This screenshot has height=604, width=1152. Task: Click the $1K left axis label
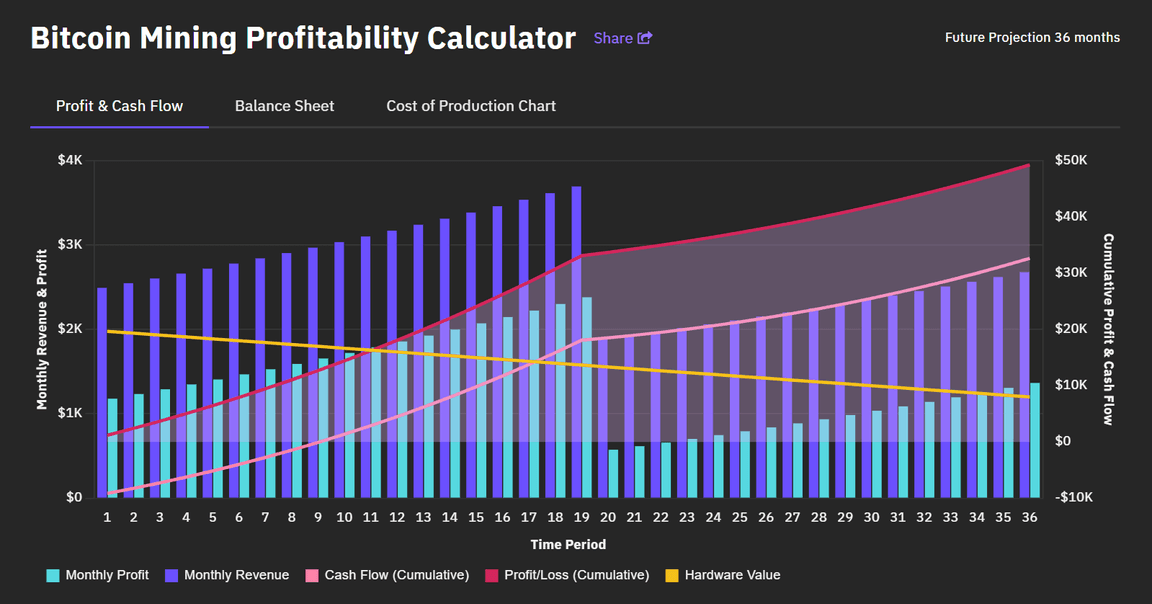[71, 413]
